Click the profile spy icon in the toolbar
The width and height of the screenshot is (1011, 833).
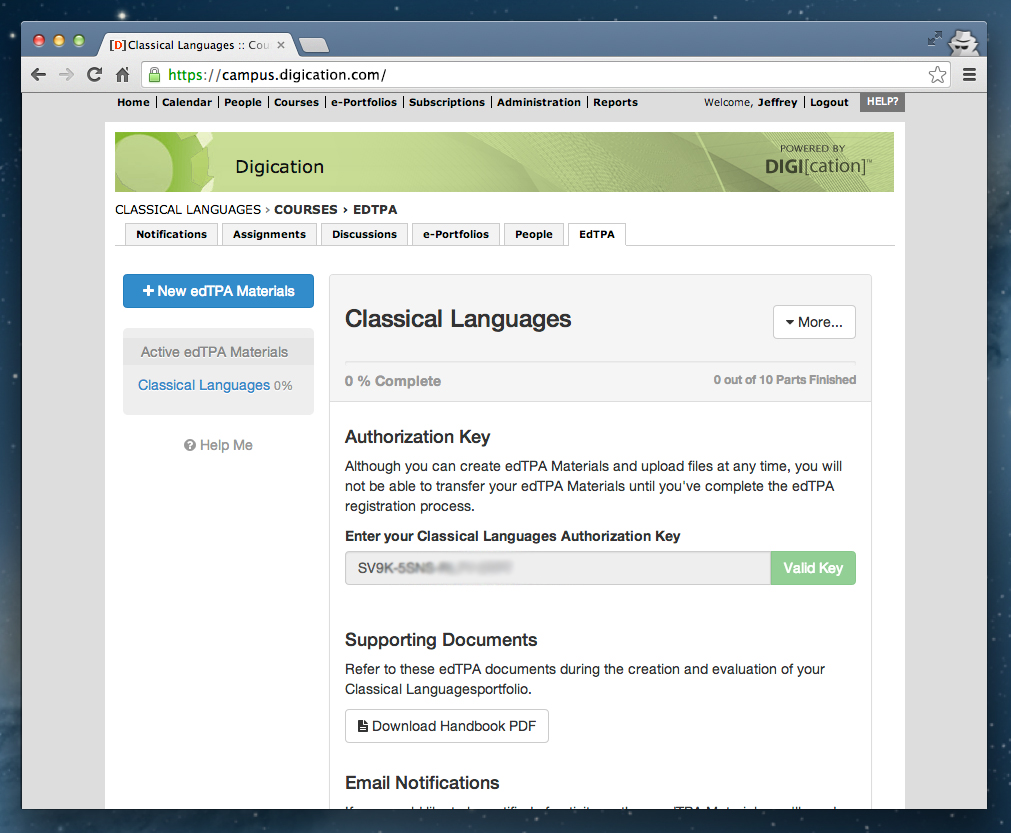pyautogui.click(x=963, y=42)
